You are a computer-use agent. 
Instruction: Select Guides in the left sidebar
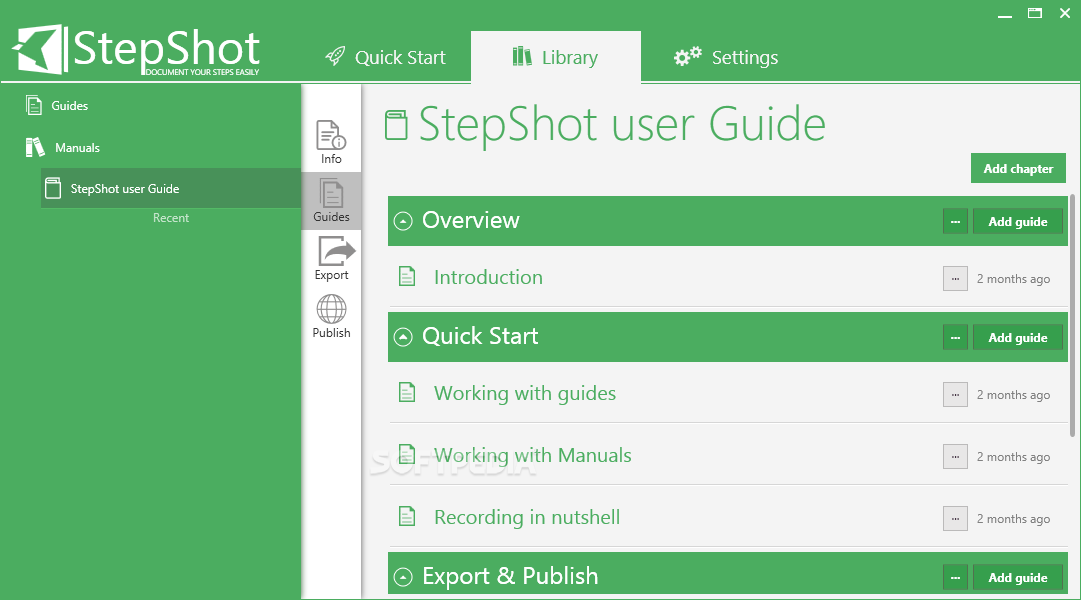coord(70,106)
